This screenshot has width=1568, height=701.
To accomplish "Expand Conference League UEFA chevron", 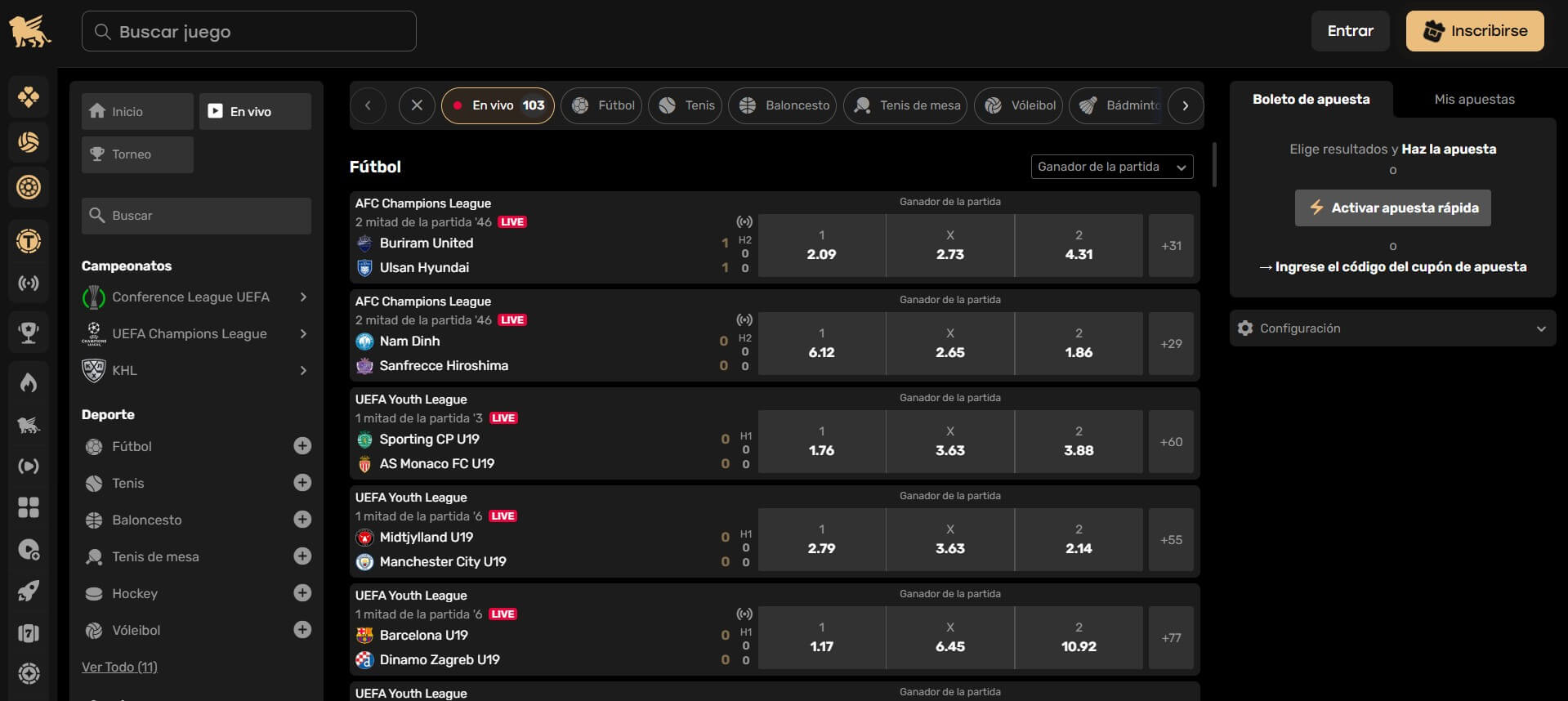I will tap(303, 297).
